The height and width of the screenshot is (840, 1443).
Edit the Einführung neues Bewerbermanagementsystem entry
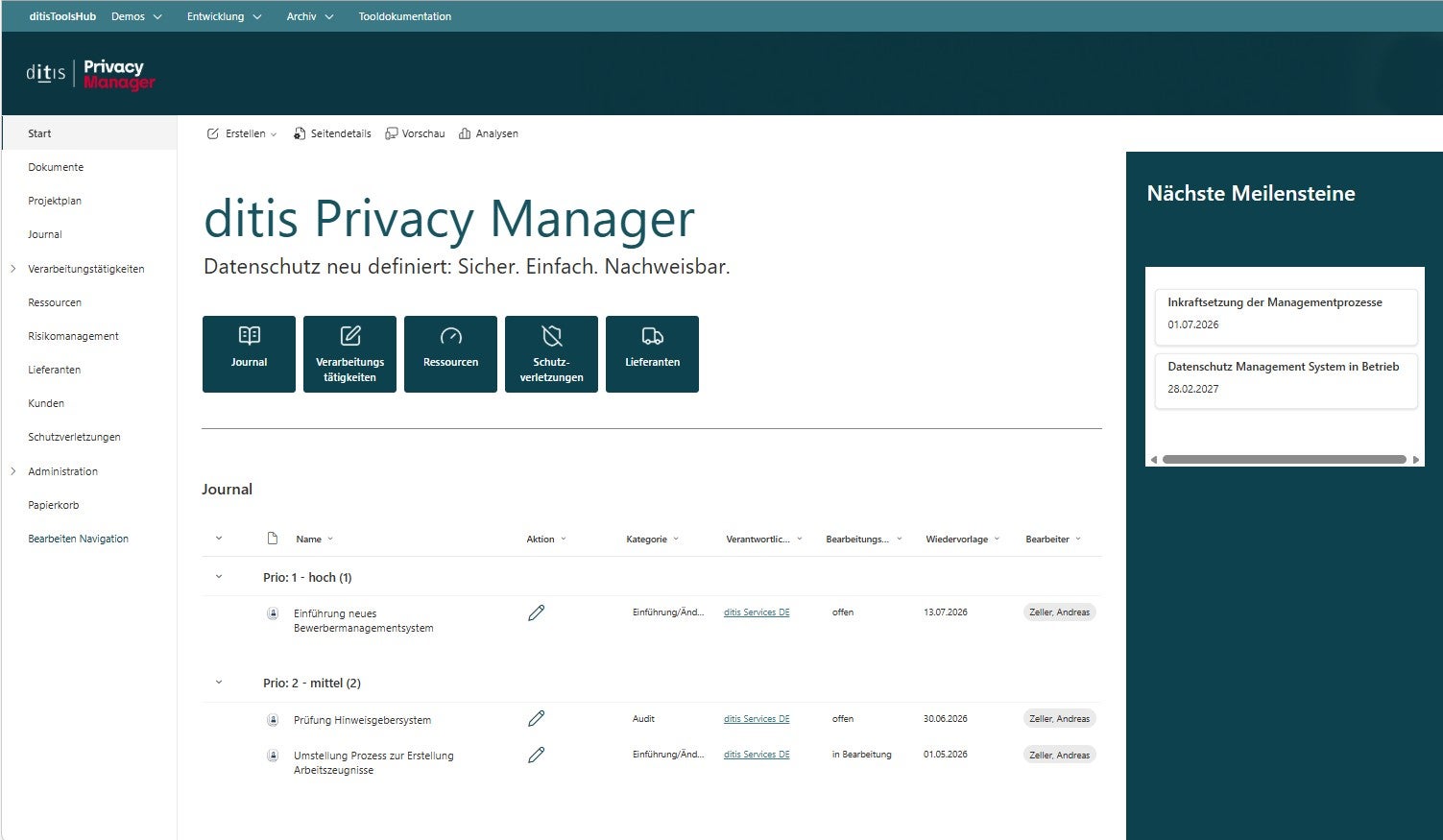[537, 612]
